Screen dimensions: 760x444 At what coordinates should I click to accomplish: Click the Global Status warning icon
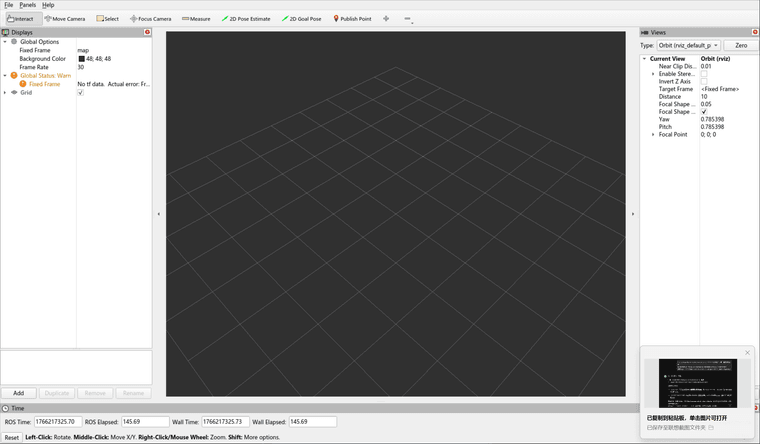tap(14, 76)
